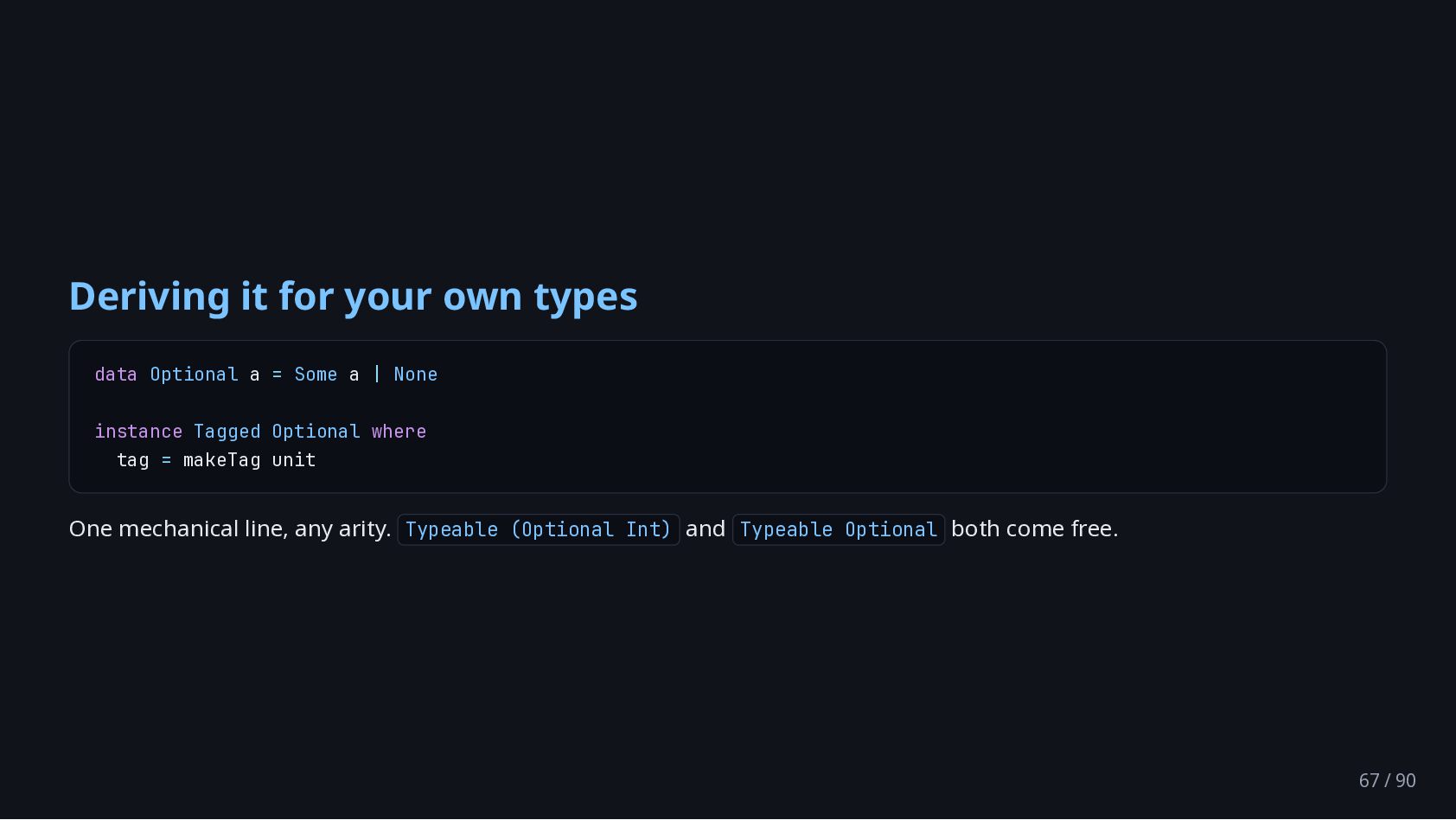Image resolution: width=1456 pixels, height=820 pixels.
Task: Click the equals sign after 'tag'
Action: coord(166,460)
